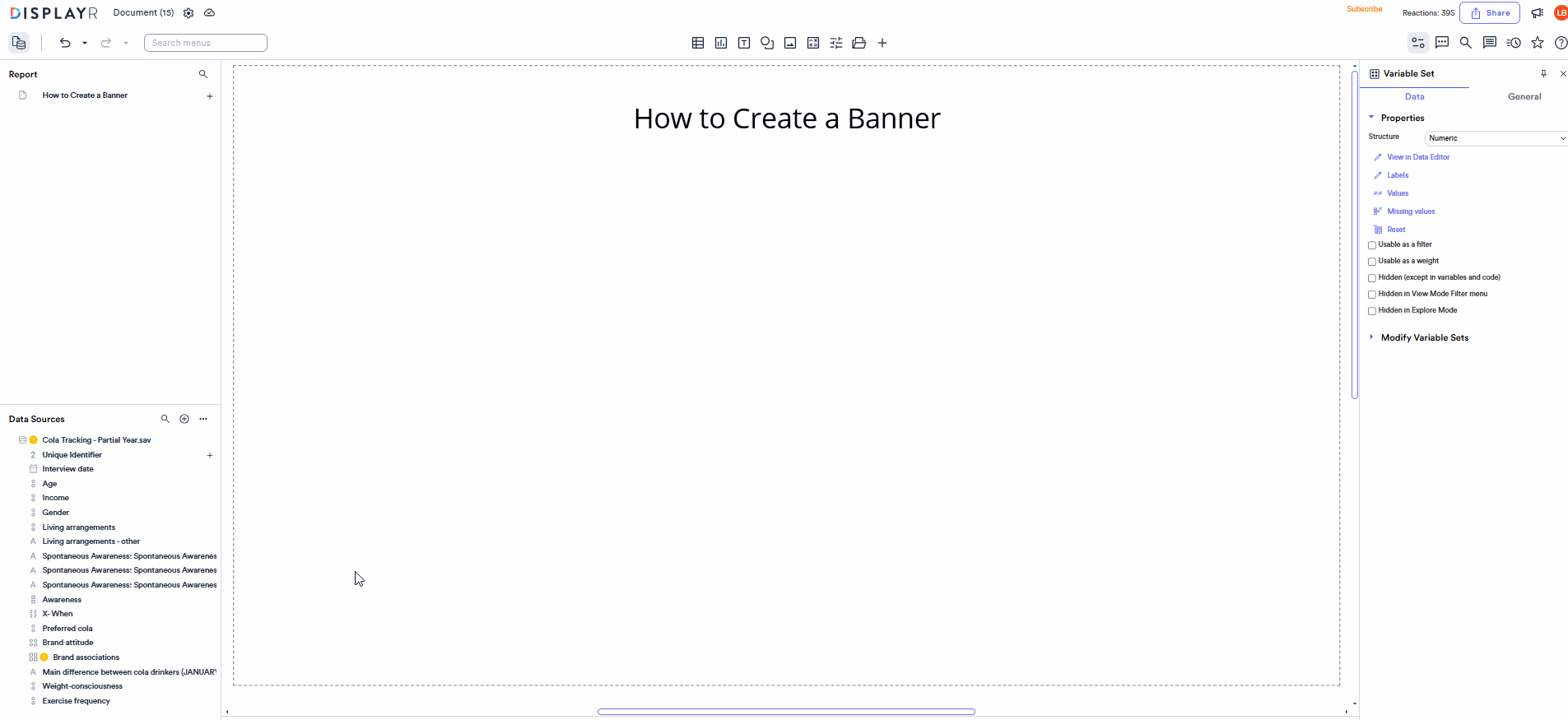The image size is (1568, 720).
Task: Insert an image onto the page
Action: pos(790,43)
